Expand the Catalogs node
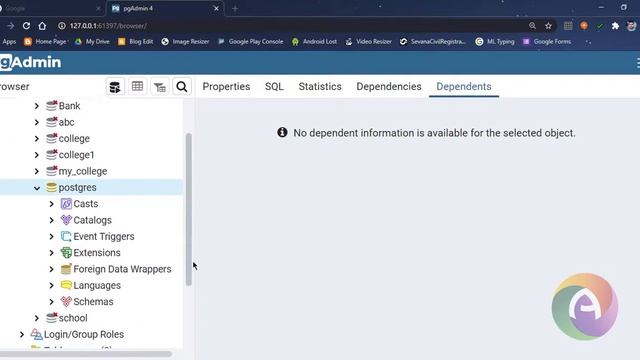The height and width of the screenshot is (360, 640). (51, 220)
